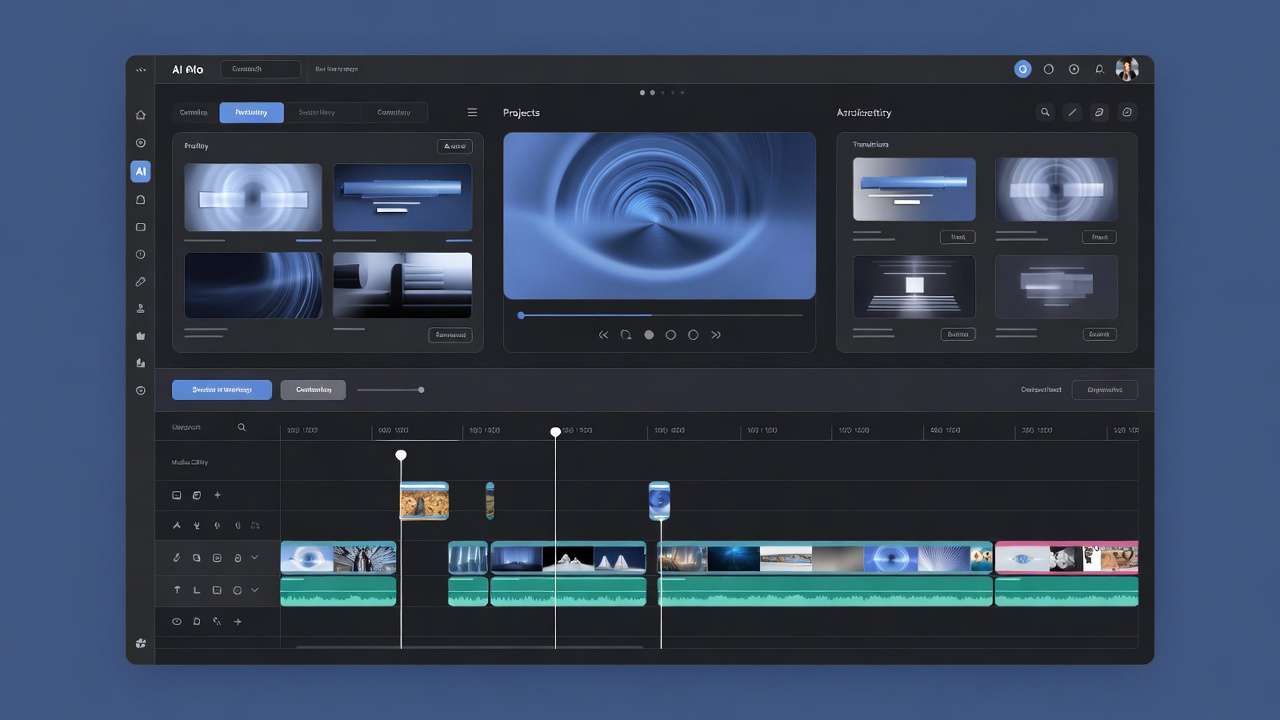Select the pen edit icon above the transitions panel

(x=1072, y=112)
